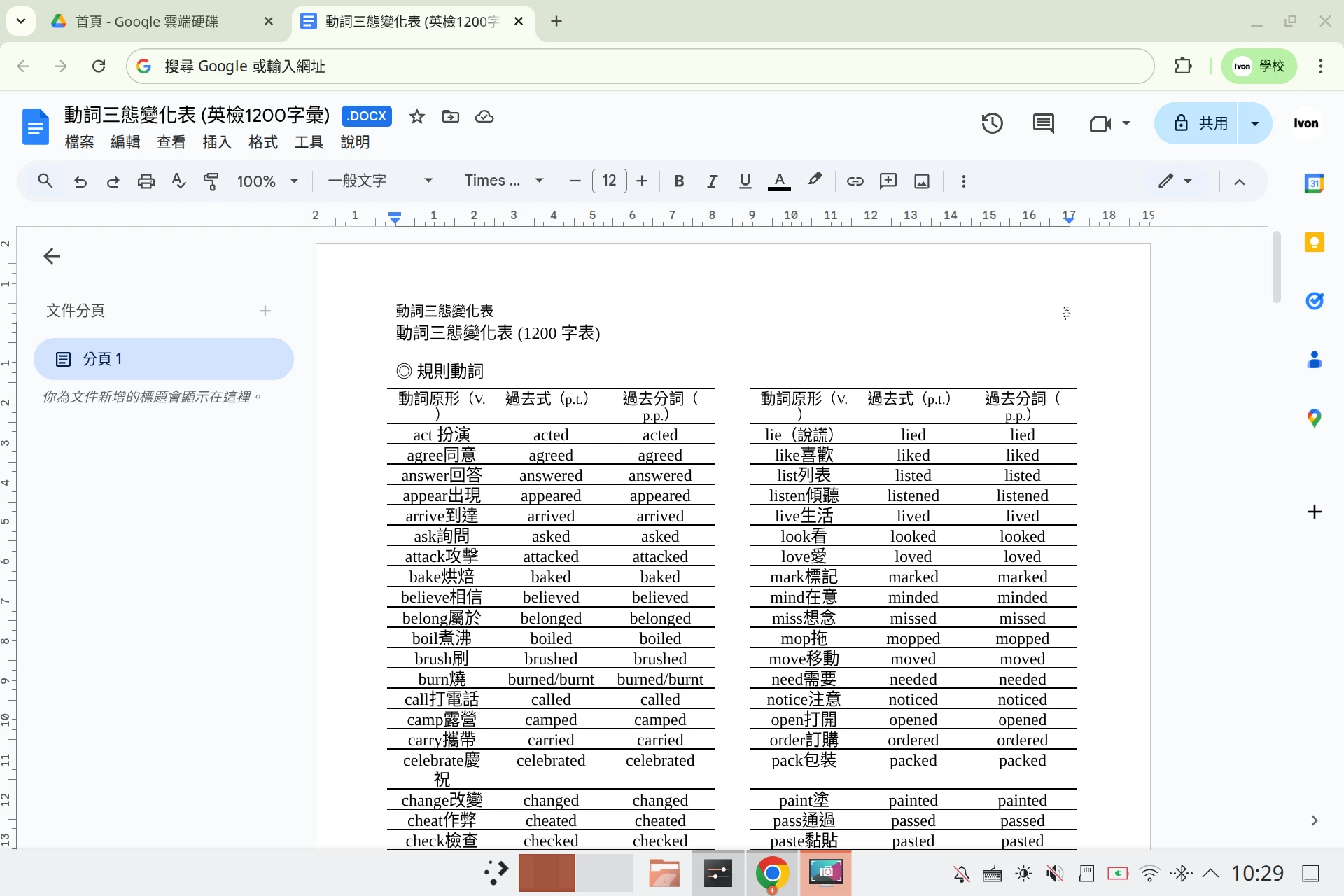Open version history clock icon
Screen dimensions: 1344x896
coord(992,122)
